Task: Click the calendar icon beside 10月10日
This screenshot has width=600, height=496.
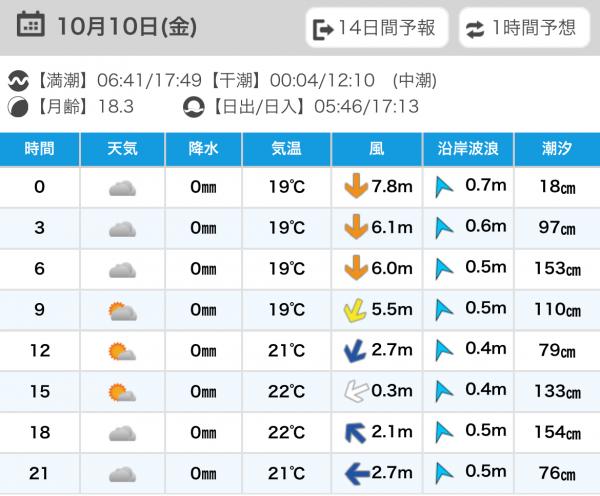Action: point(31,26)
